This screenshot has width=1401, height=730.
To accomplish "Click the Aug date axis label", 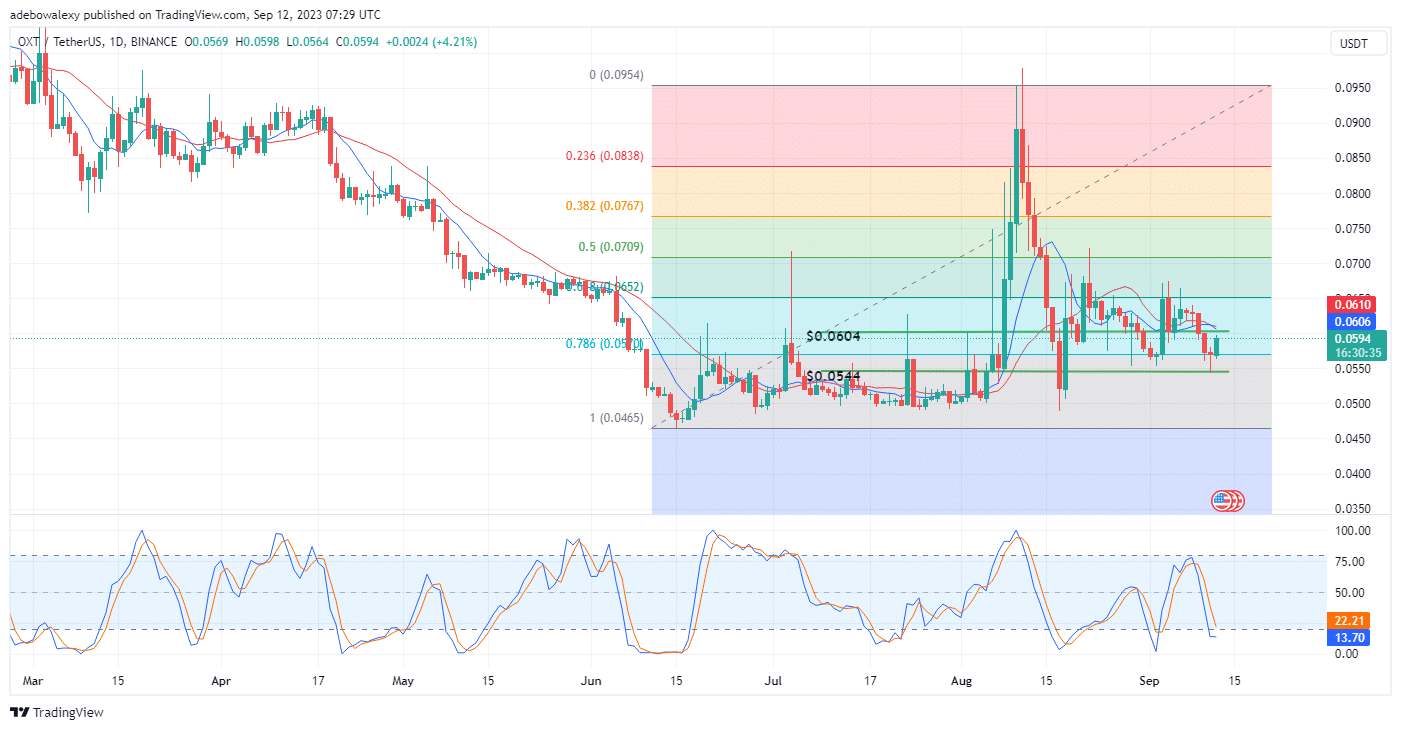I will pos(961,680).
